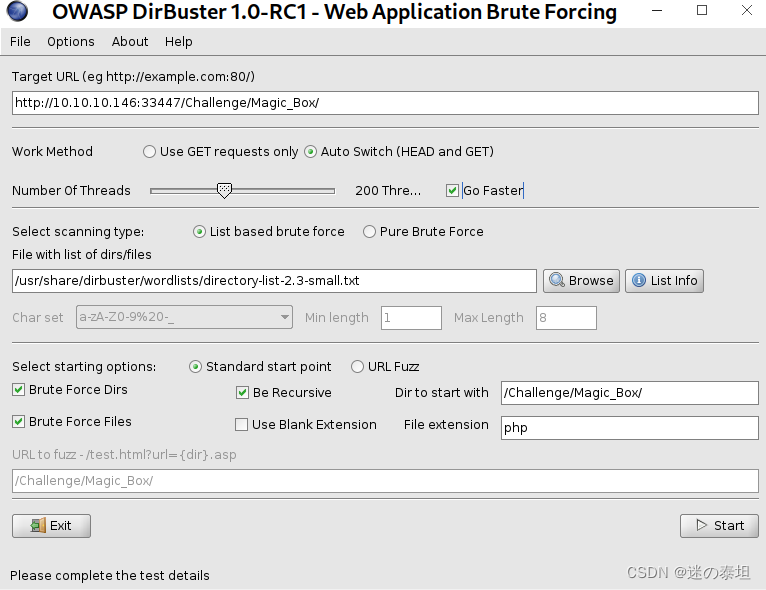Open the Help menu
The image size is (766, 590).
tap(178, 42)
